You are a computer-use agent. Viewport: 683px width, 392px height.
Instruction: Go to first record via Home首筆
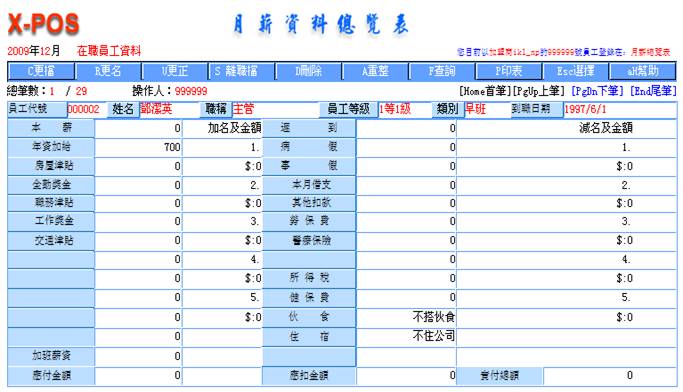coord(483,91)
